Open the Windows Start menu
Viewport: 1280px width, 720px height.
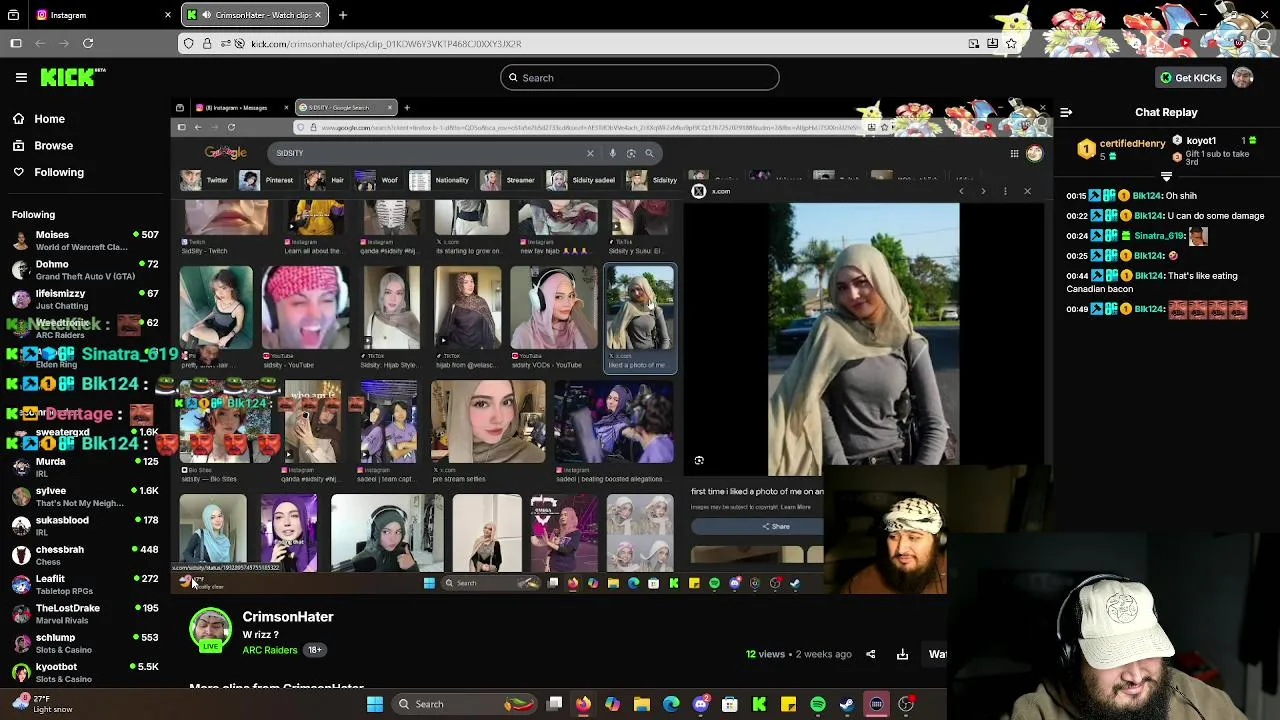tap(375, 704)
